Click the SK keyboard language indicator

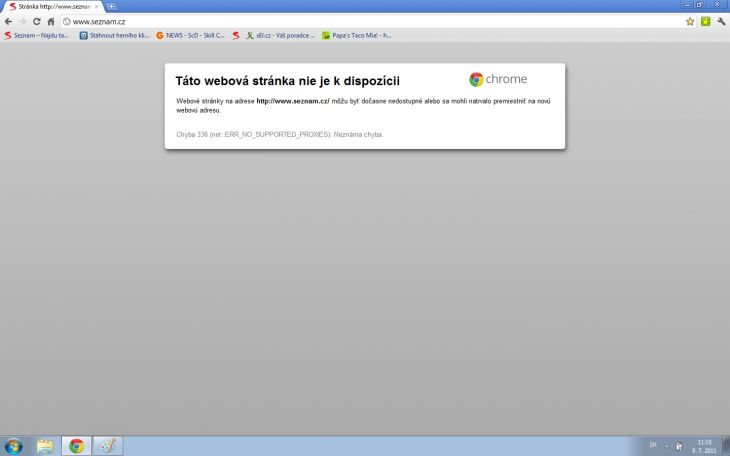click(x=653, y=445)
